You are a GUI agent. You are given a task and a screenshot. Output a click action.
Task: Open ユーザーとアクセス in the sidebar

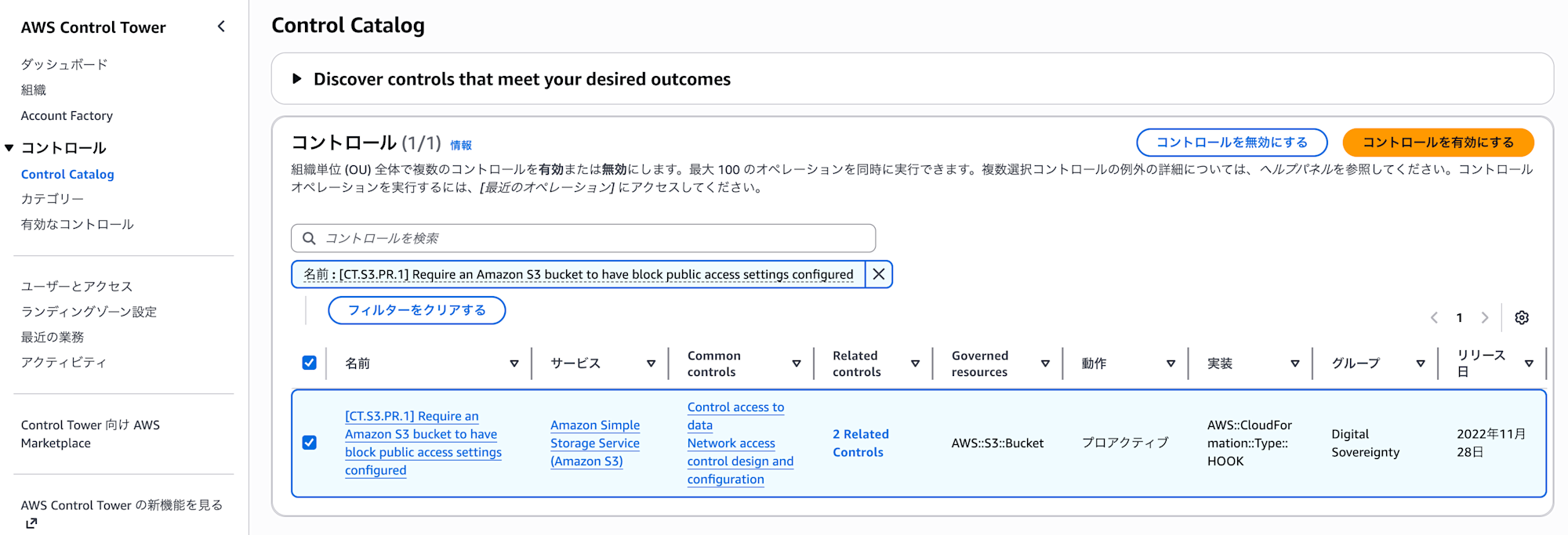(x=77, y=286)
